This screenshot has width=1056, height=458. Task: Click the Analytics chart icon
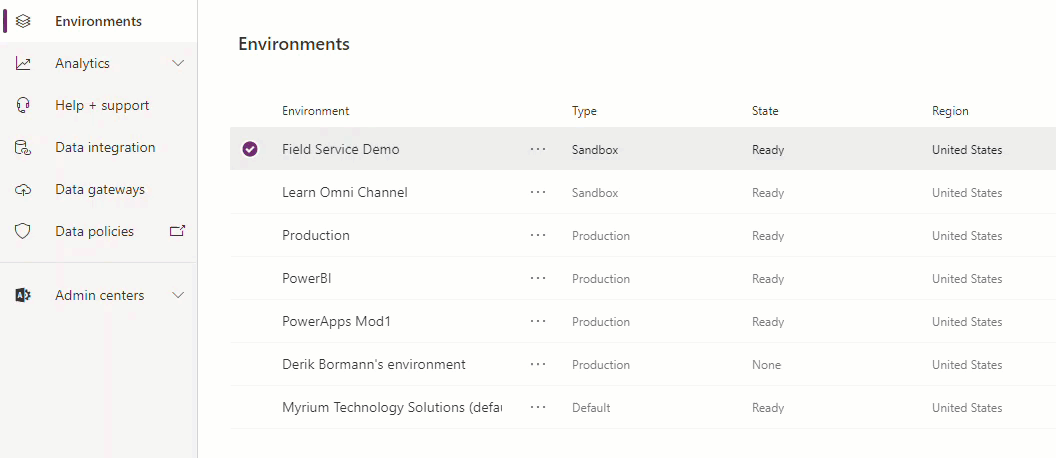[x=23, y=63]
